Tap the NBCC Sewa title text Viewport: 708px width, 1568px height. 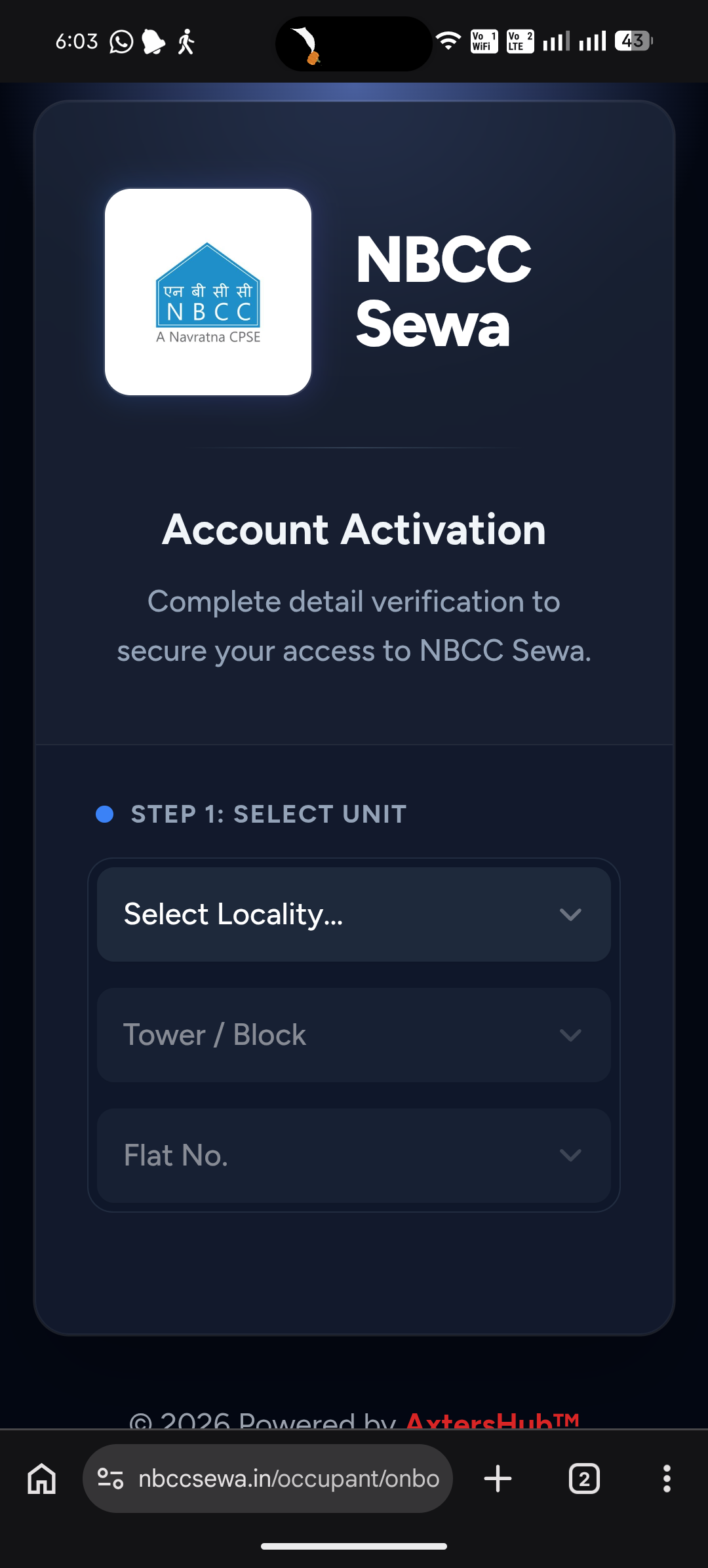[443, 292]
